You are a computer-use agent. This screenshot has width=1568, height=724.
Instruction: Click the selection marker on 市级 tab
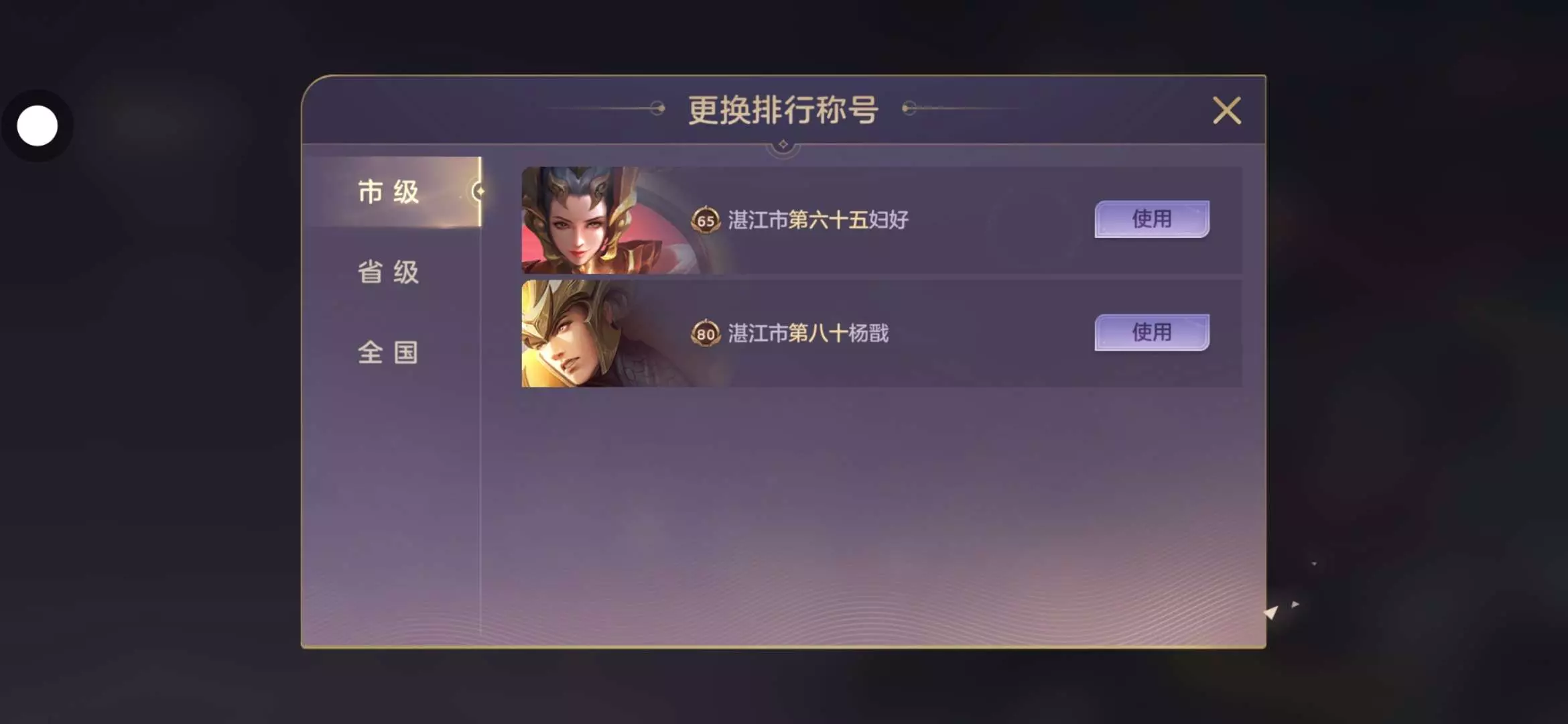tap(478, 192)
